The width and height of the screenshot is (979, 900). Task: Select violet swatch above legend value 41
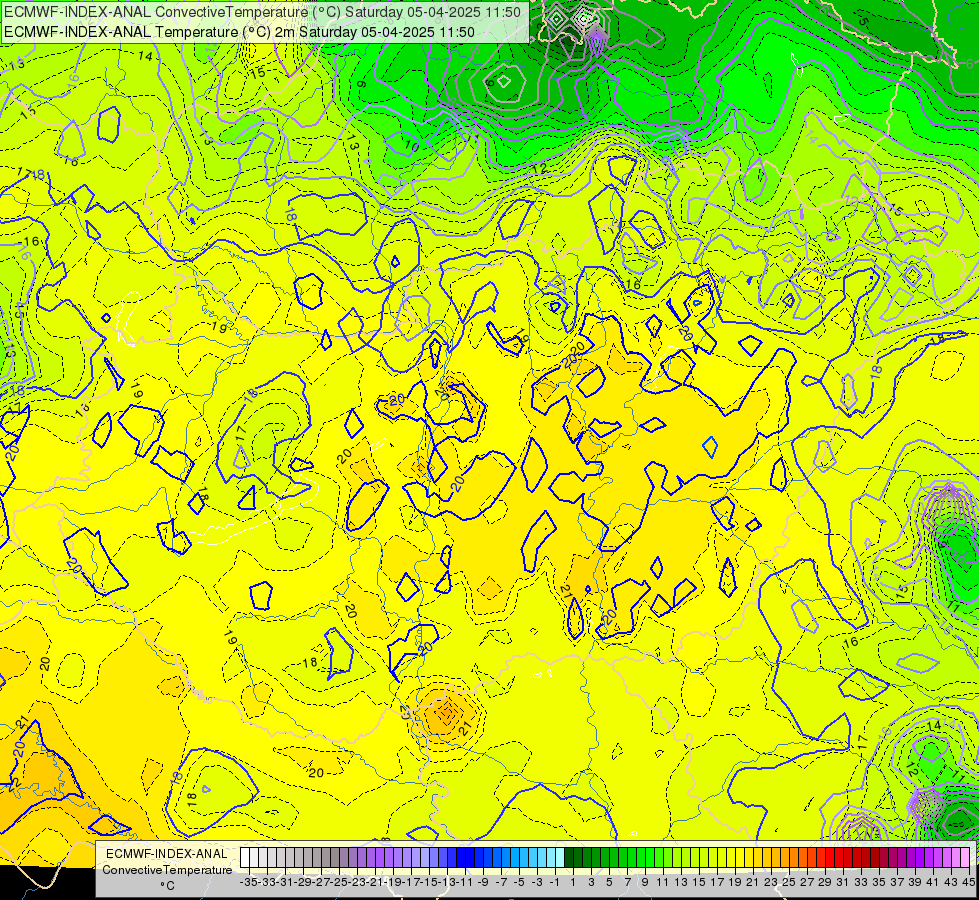pyautogui.click(x=928, y=858)
